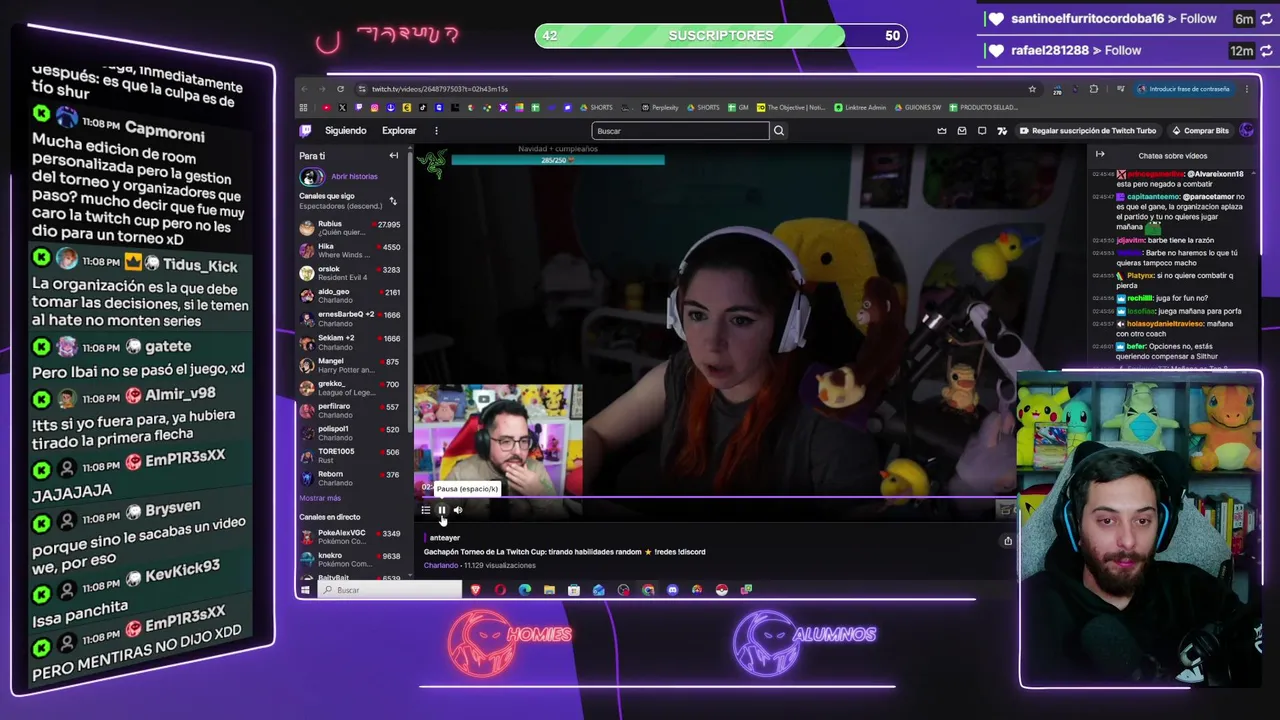
Task: Open Discord from the taskbar
Action: click(x=672, y=590)
